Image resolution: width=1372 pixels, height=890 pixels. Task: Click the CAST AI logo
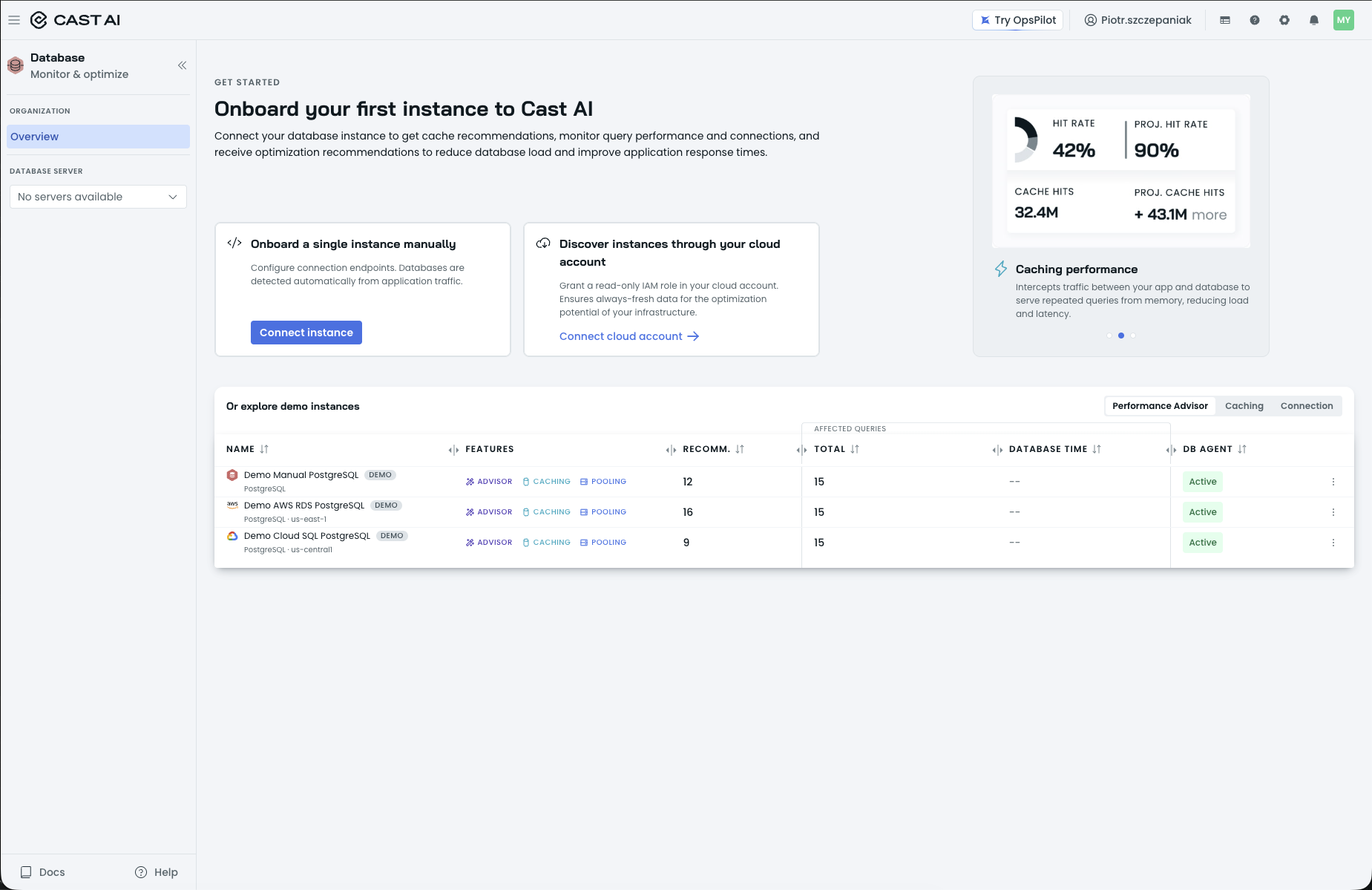(x=75, y=20)
